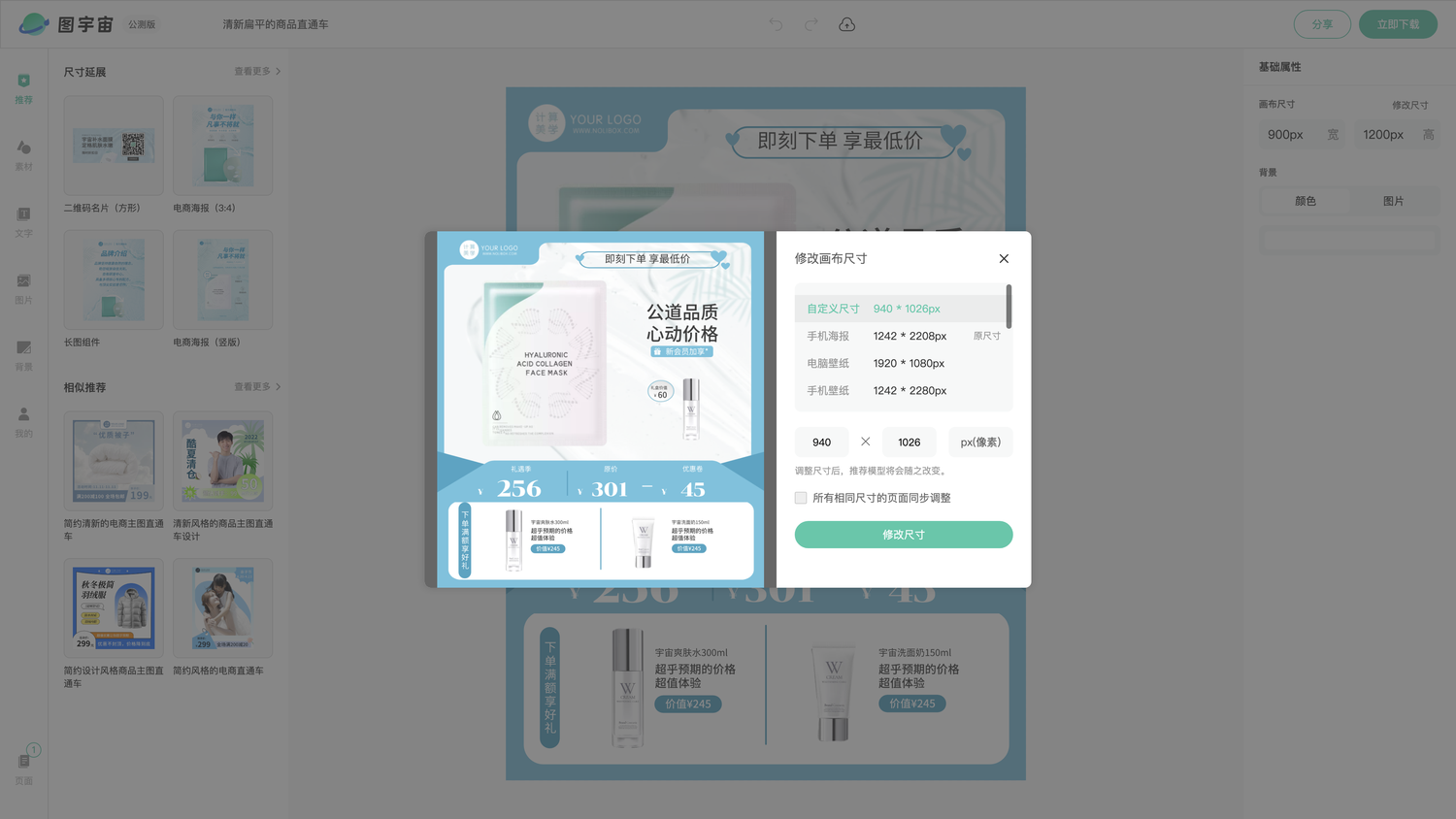Select 二维码名片（方形） template thumbnail
The image size is (1456, 819).
114,146
